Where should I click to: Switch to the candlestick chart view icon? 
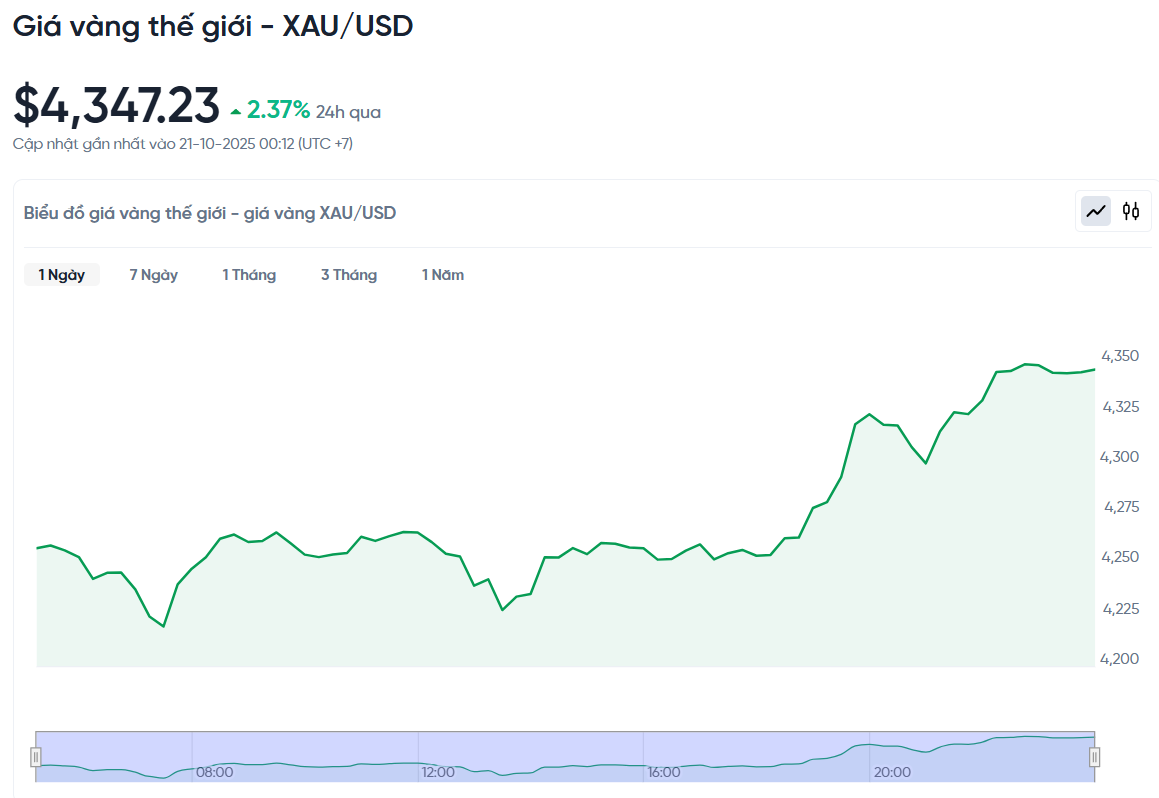tap(1131, 211)
